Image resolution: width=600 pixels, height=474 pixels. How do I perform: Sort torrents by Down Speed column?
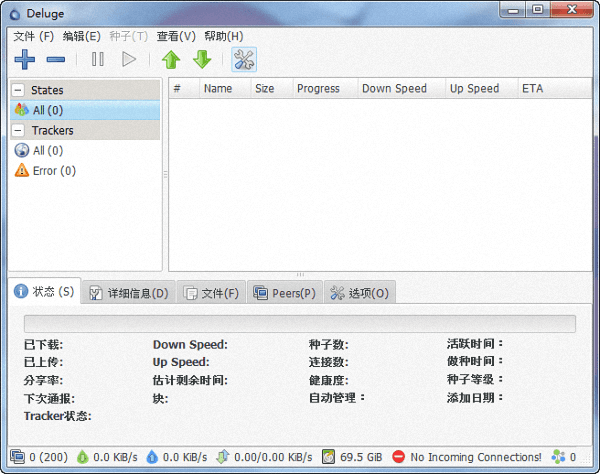pyautogui.click(x=401, y=88)
